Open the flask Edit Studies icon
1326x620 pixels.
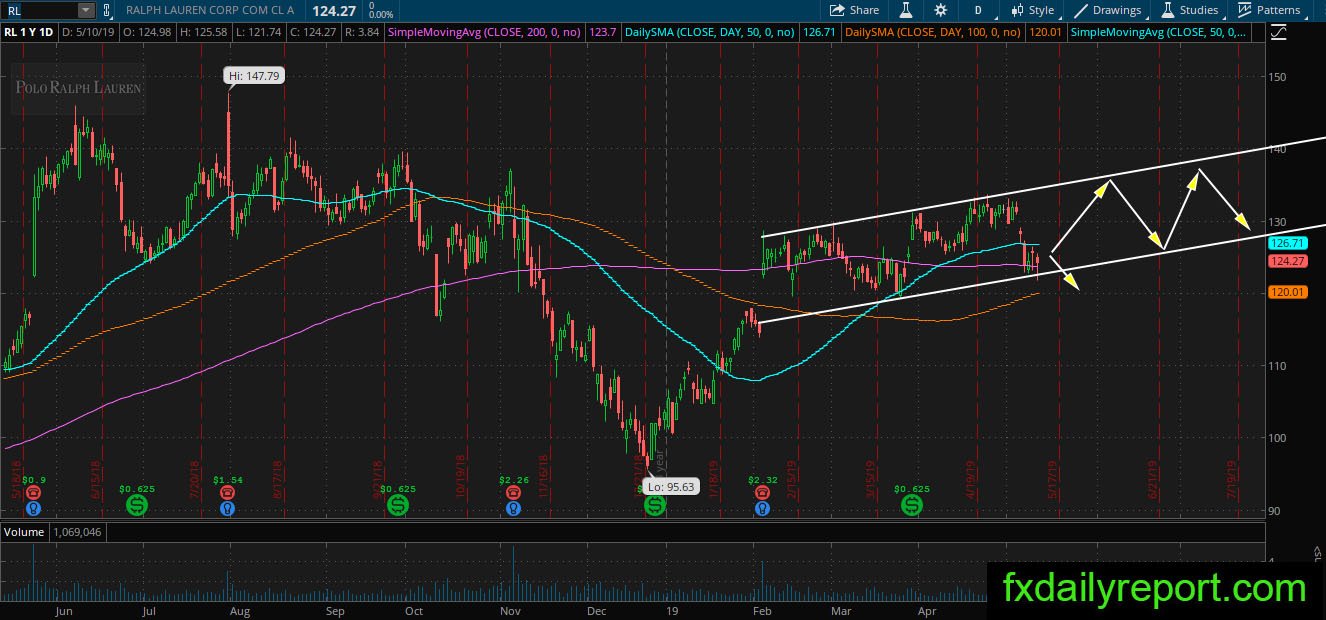(907, 10)
